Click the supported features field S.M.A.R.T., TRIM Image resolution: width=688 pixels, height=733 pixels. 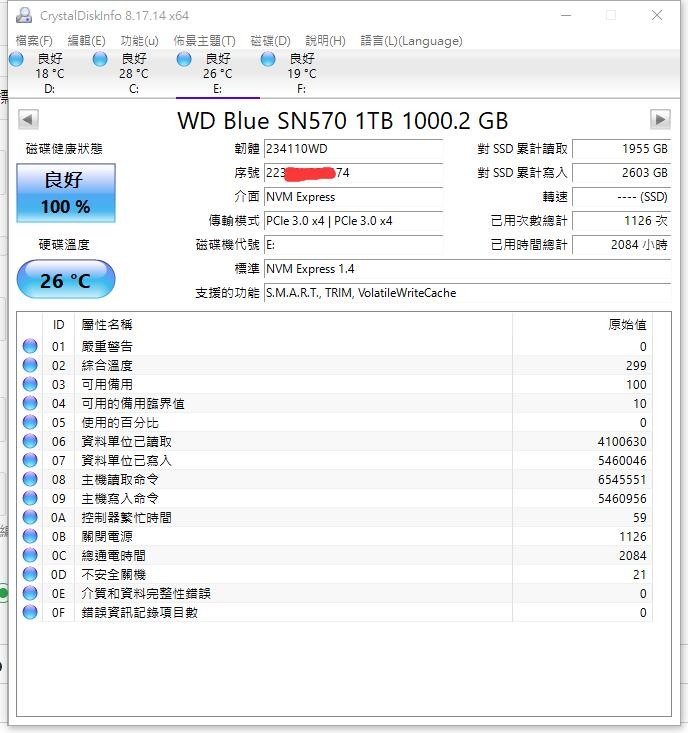click(467, 293)
